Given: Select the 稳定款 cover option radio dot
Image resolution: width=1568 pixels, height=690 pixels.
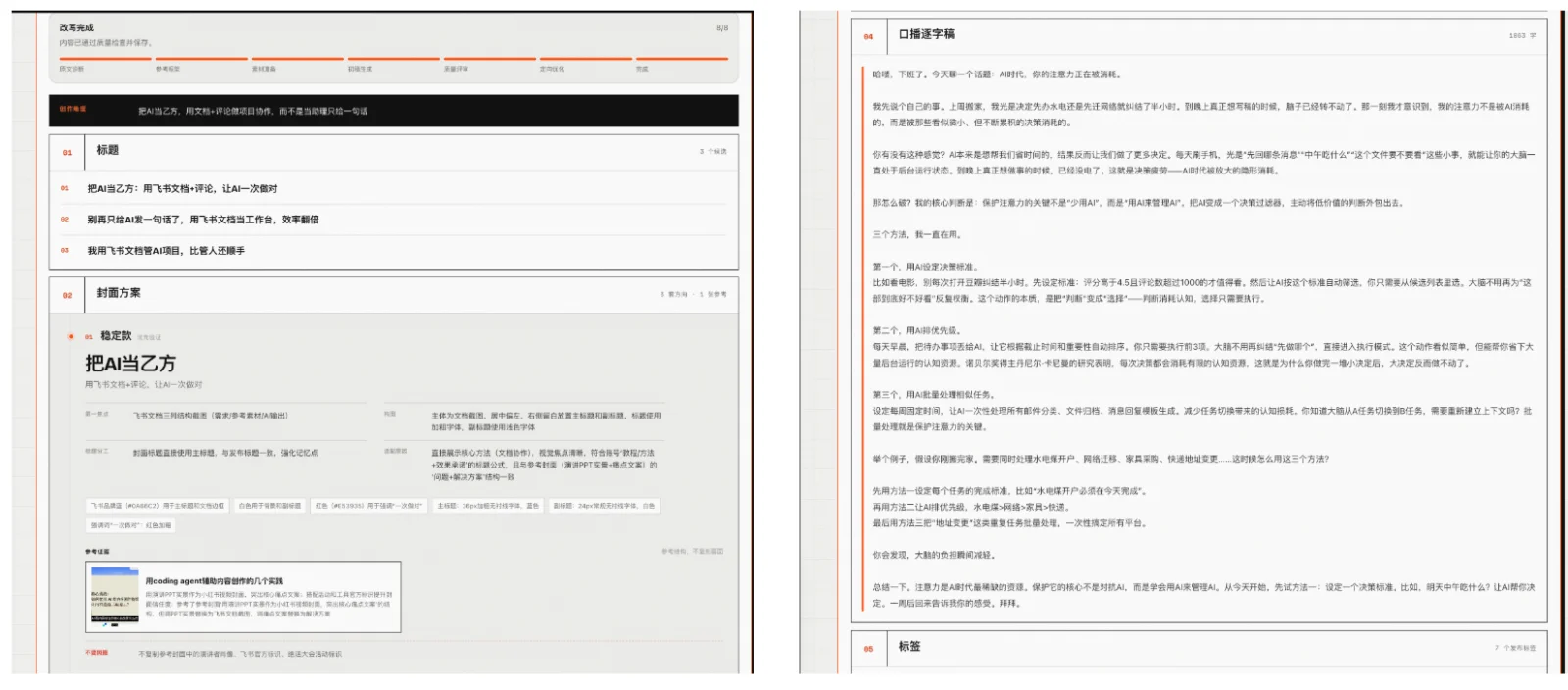Looking at the screenshot, I should [71, 336].
